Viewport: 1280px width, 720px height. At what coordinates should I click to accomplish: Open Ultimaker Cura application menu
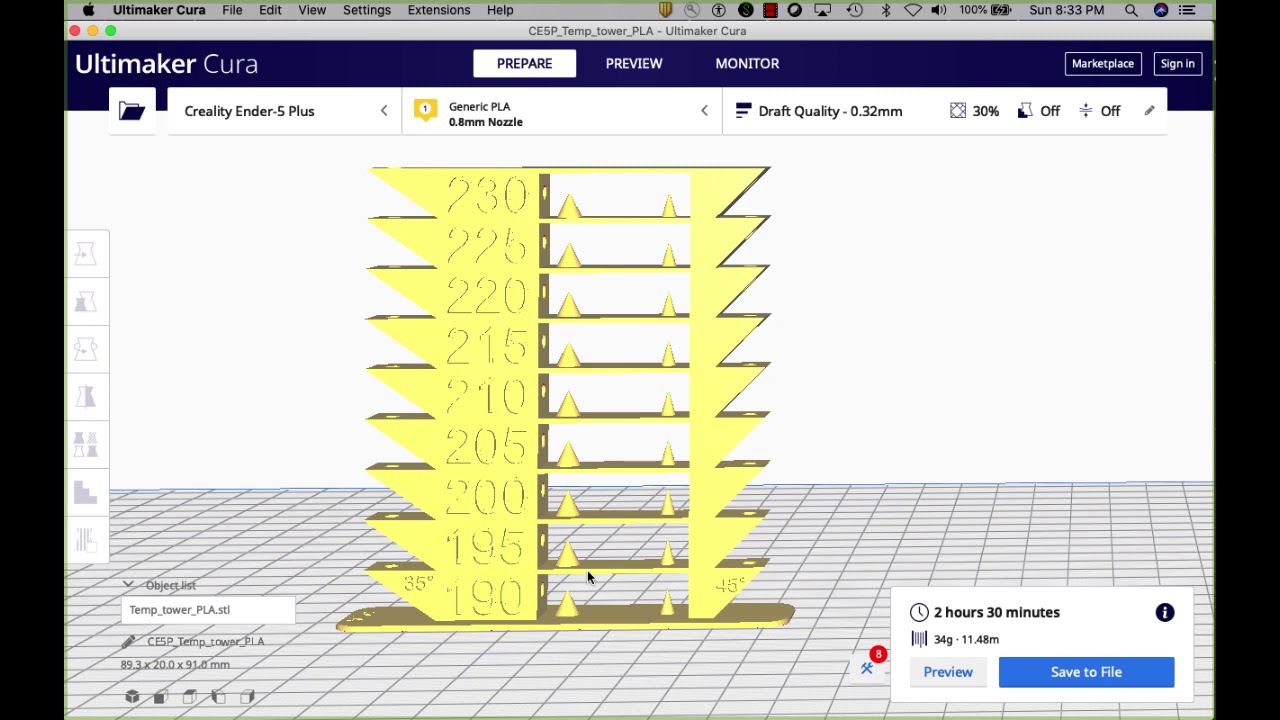[x=159, y=10]
